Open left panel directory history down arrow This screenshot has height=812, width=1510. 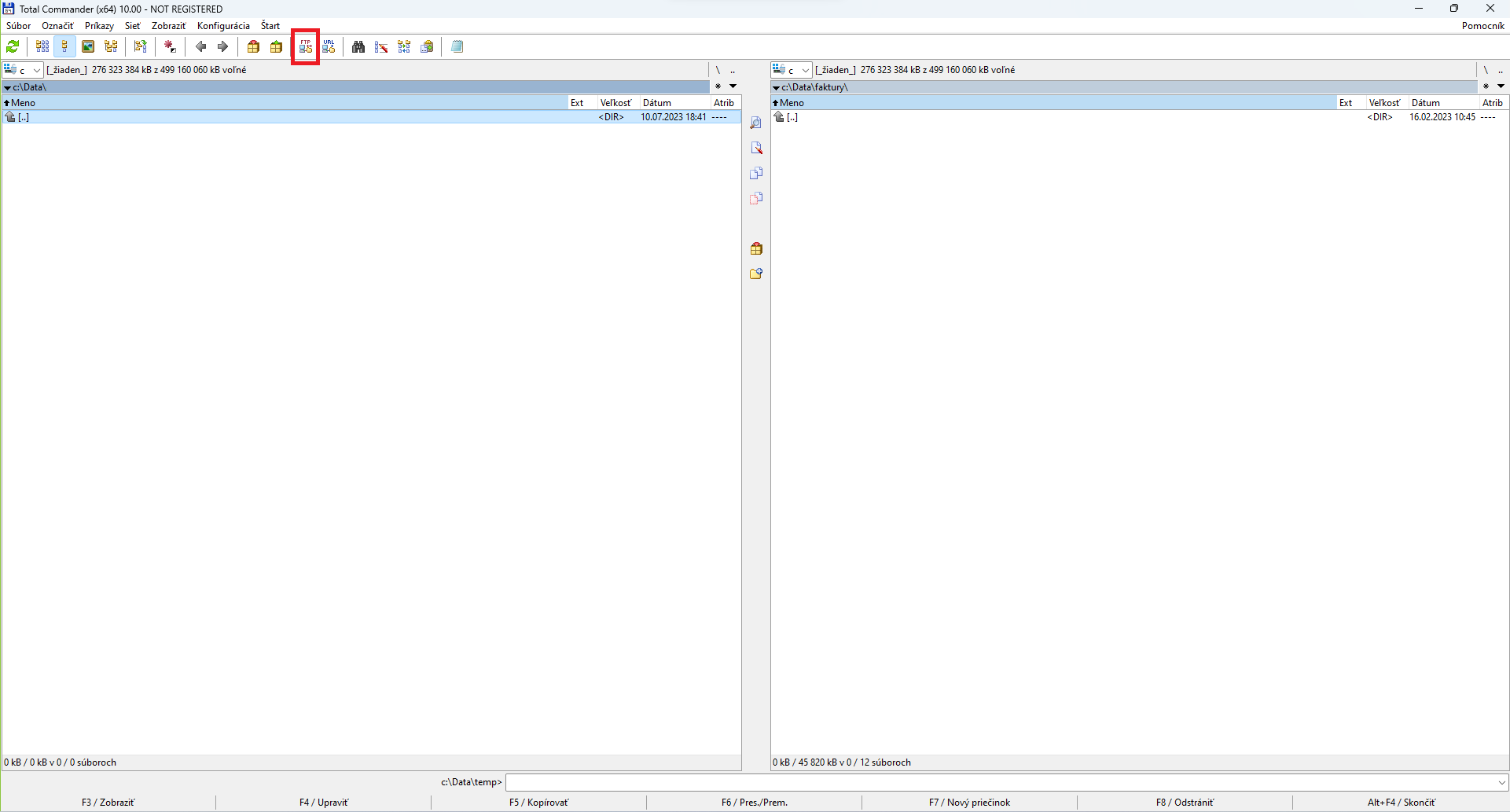click(733, 86)
